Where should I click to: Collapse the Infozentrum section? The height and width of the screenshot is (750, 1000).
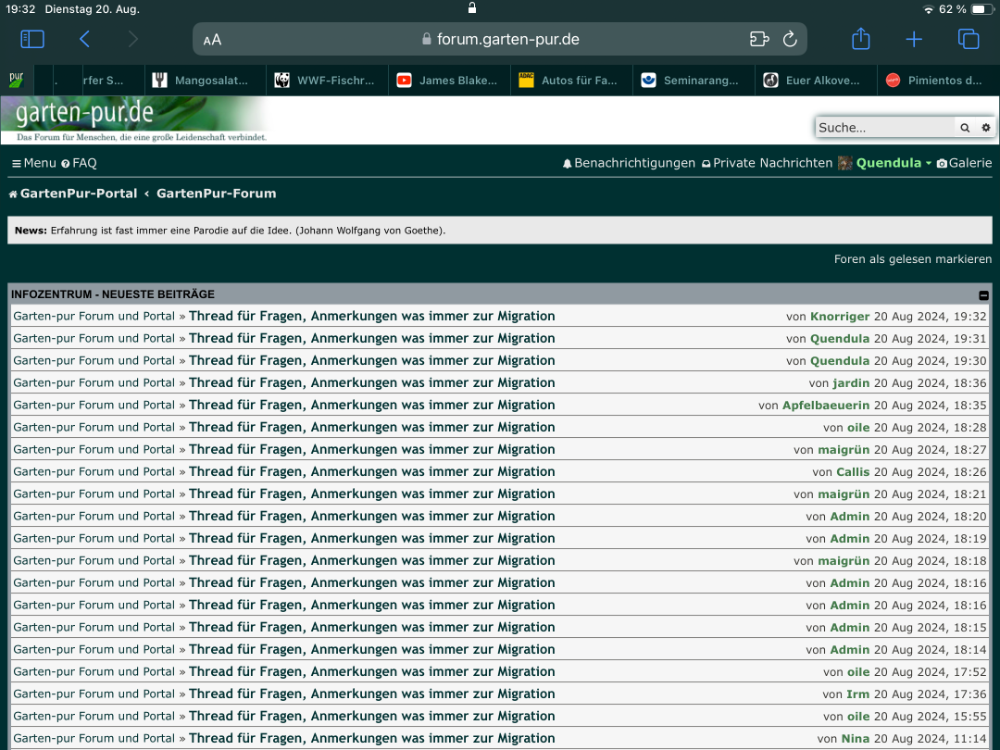tap(983, 295)
